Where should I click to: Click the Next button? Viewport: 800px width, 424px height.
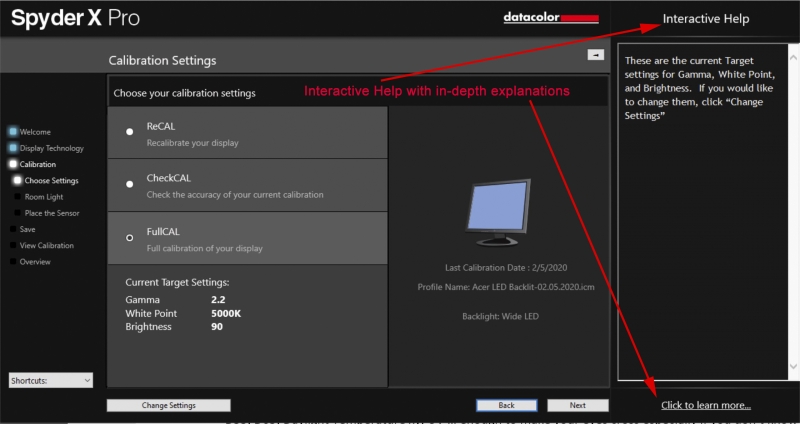578,405
